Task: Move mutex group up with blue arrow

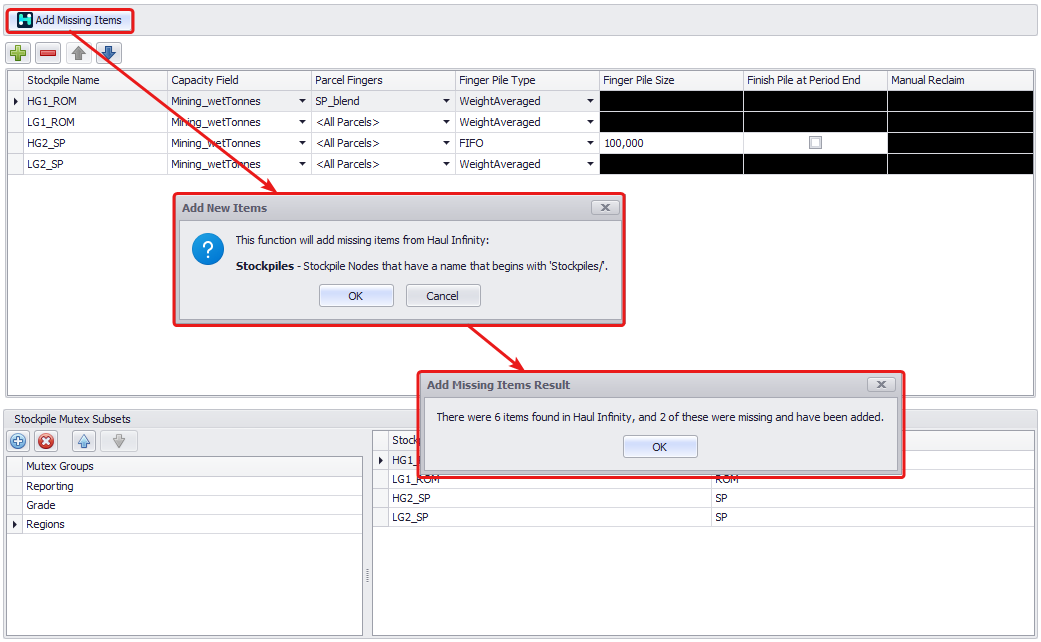Action: [x=85, y=441]
